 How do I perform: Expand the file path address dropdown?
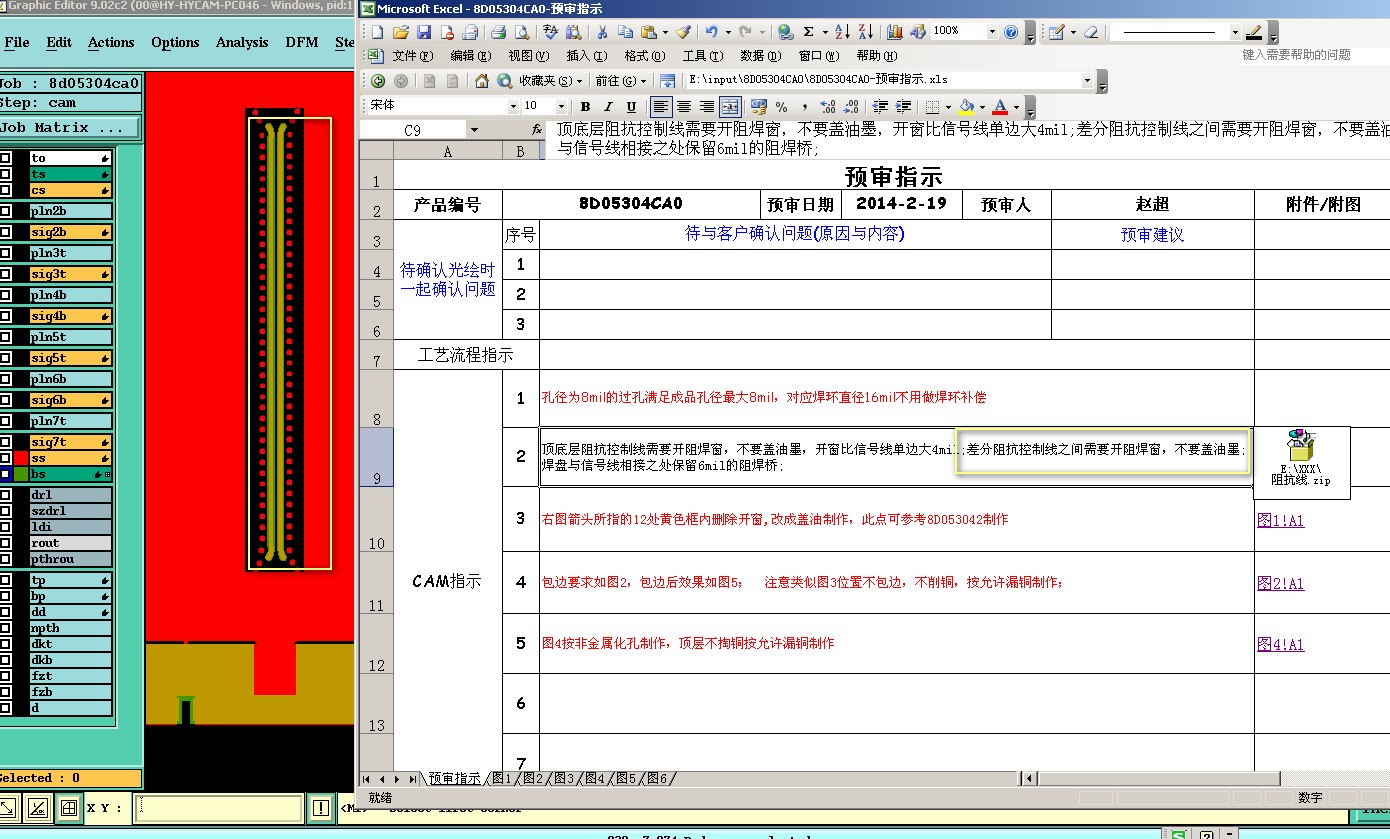tap(1088, 80)
